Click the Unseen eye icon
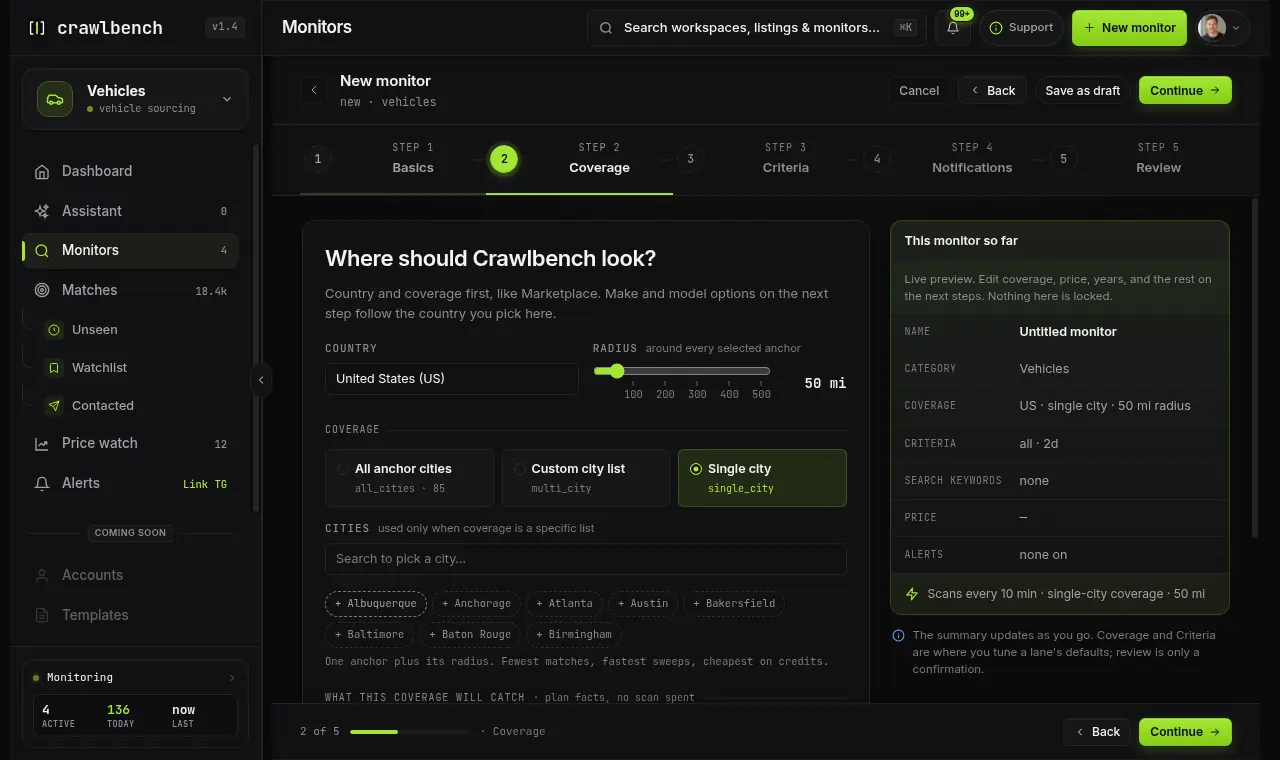The width and height of the screenshot is (1280, 760). pos(54,330)
